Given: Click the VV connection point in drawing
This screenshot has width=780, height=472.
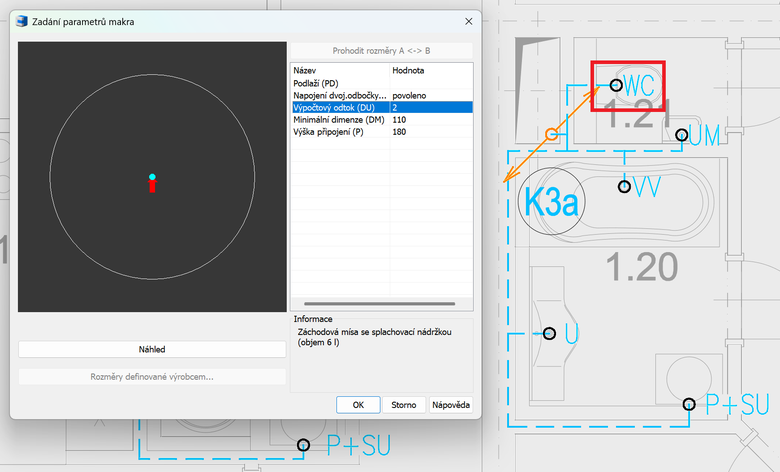Looking at the screenshot, I should tap(624, 187).
